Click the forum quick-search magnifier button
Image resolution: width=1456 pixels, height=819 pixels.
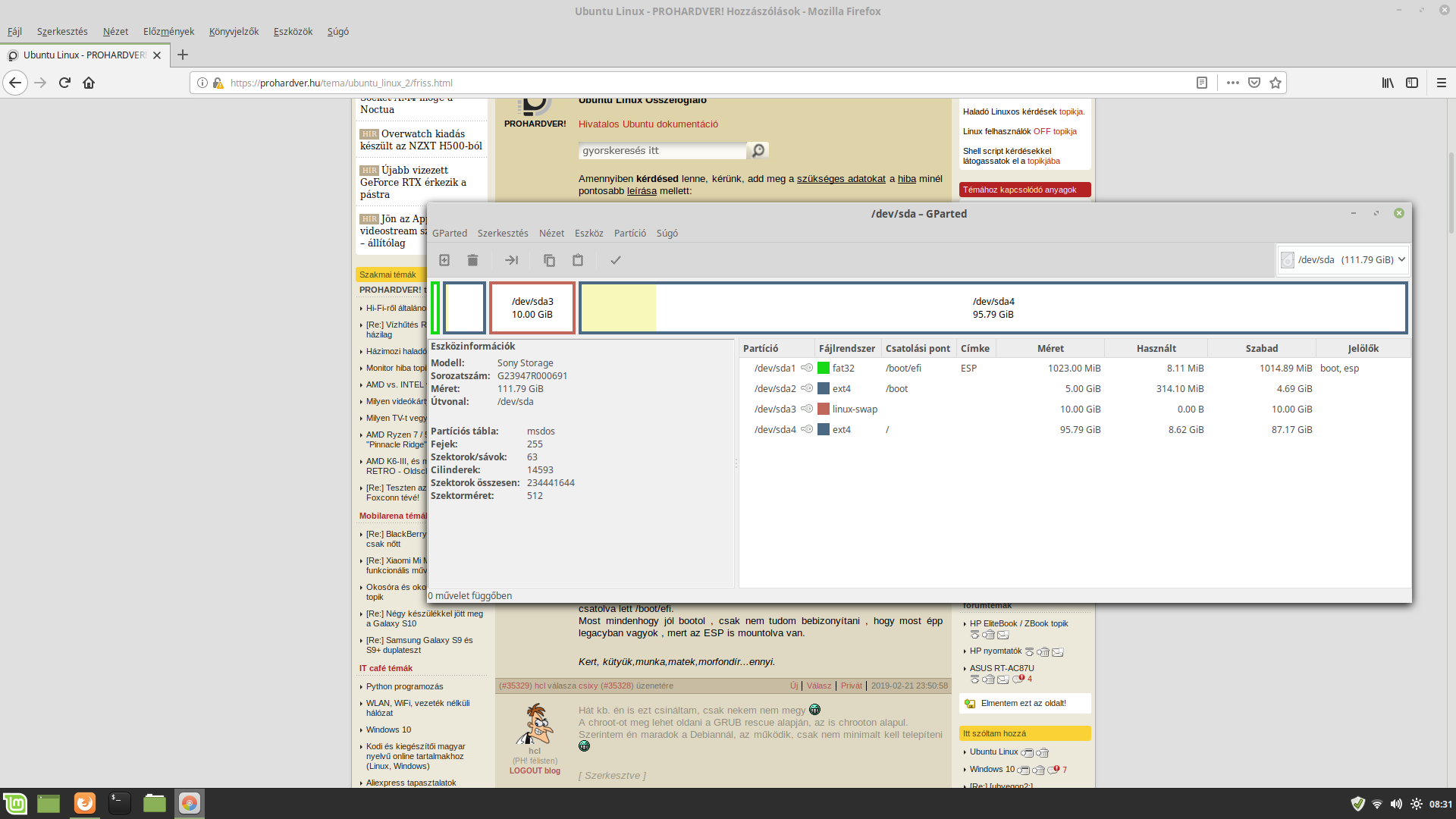click(758, 150)
